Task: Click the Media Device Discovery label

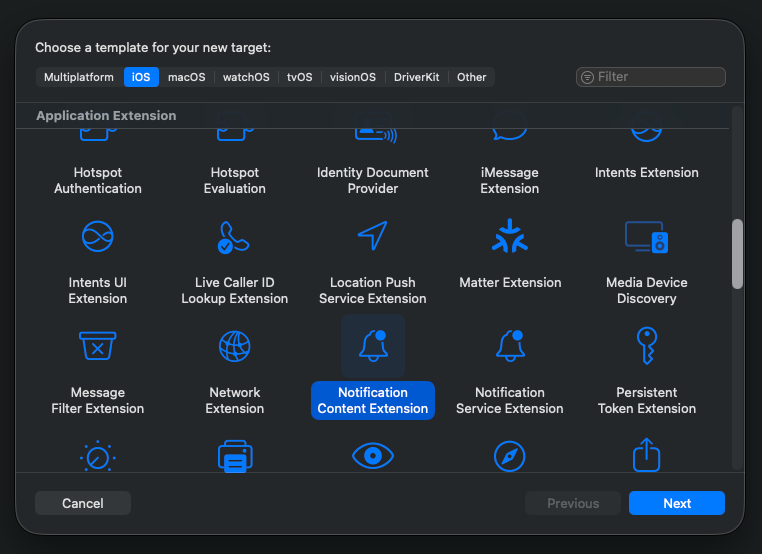Action: (x=647, y=290)
